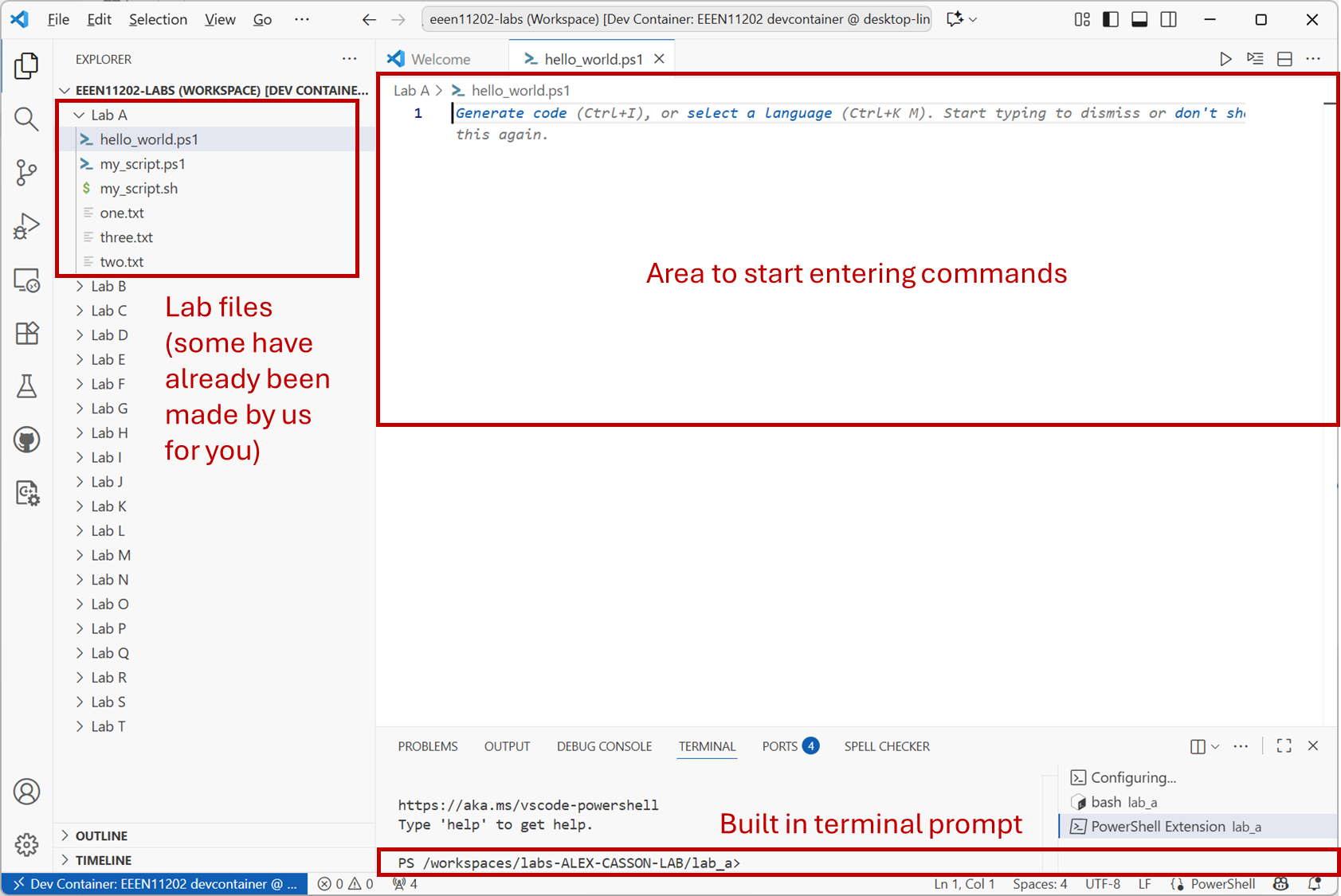Open the Remote Explorer icon

tap(26, 280)
